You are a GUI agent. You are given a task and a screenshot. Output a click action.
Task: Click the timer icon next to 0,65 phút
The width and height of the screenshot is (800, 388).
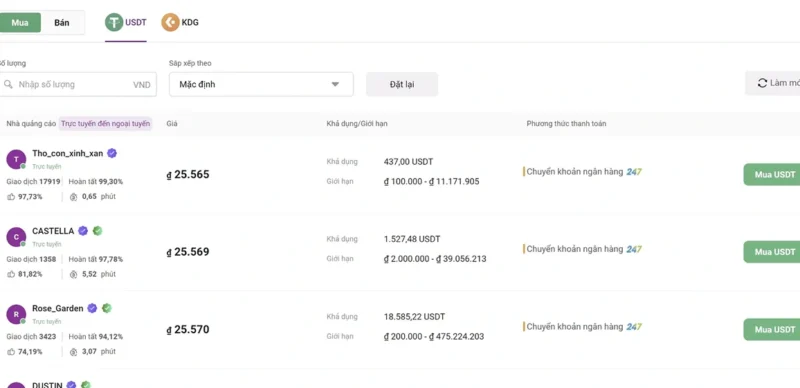pos(73,197)
